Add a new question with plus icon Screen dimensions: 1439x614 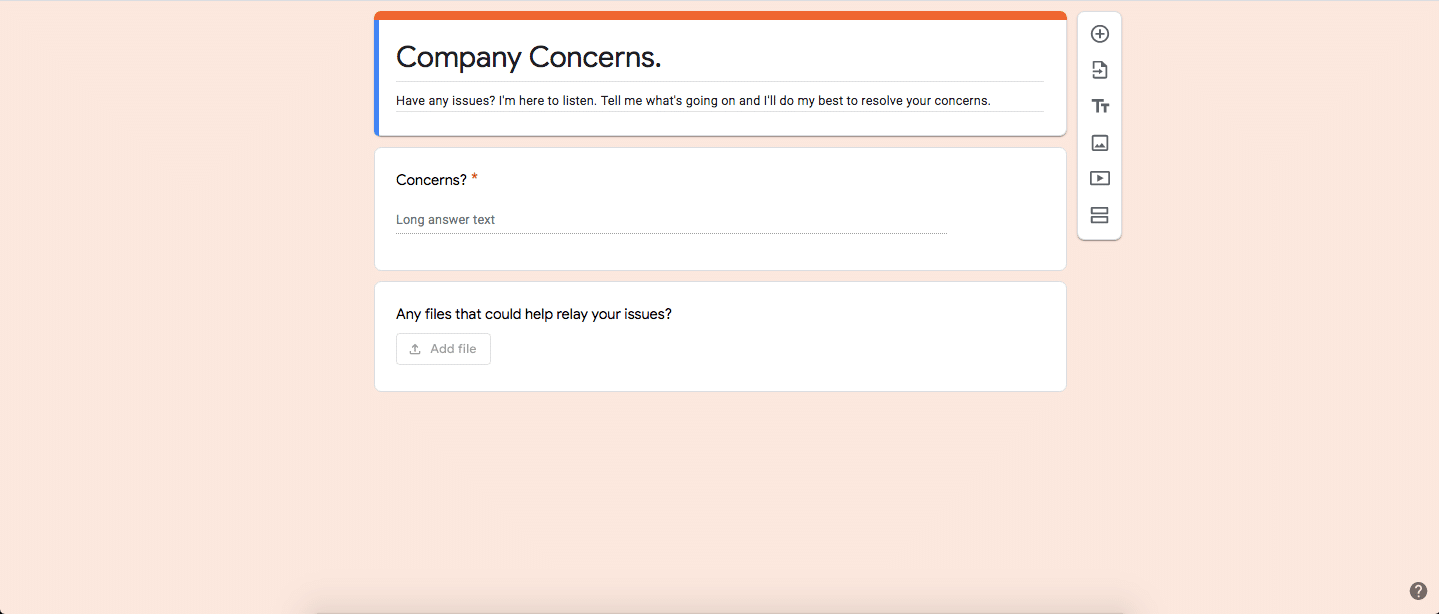(x=1099, y=34)
